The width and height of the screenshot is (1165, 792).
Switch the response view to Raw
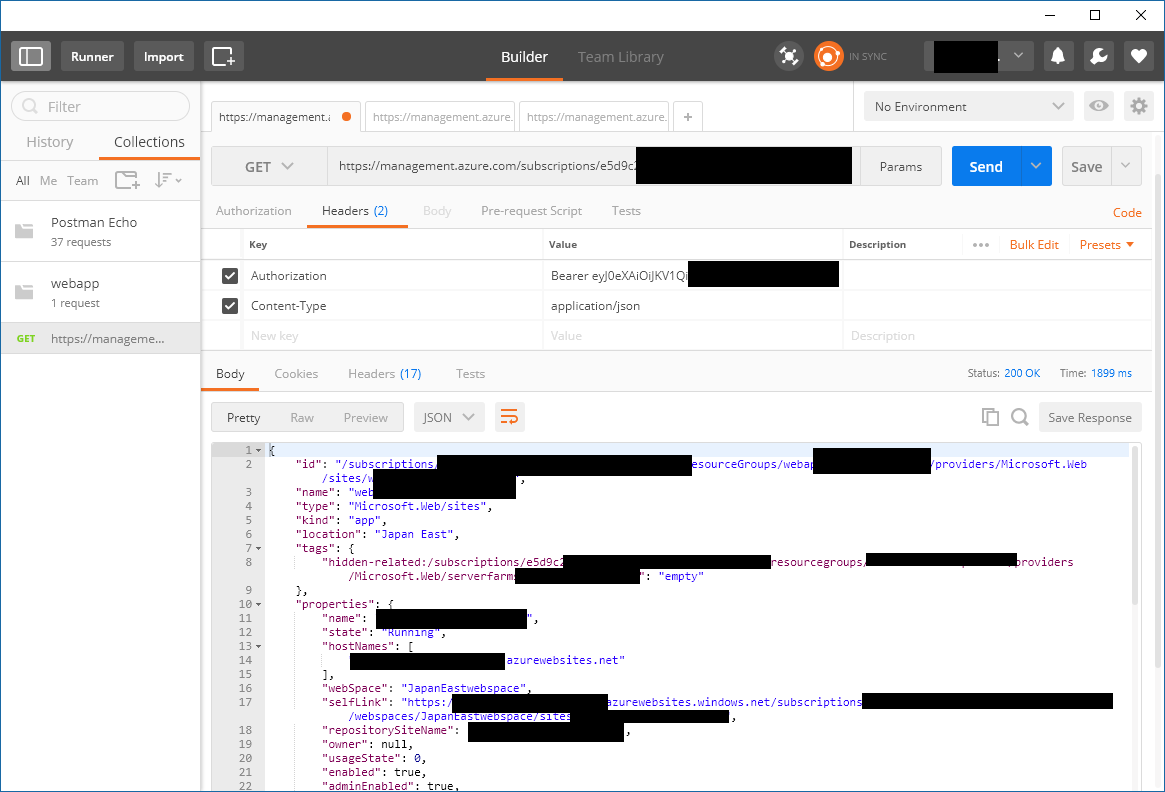click(x=302, y=417)
